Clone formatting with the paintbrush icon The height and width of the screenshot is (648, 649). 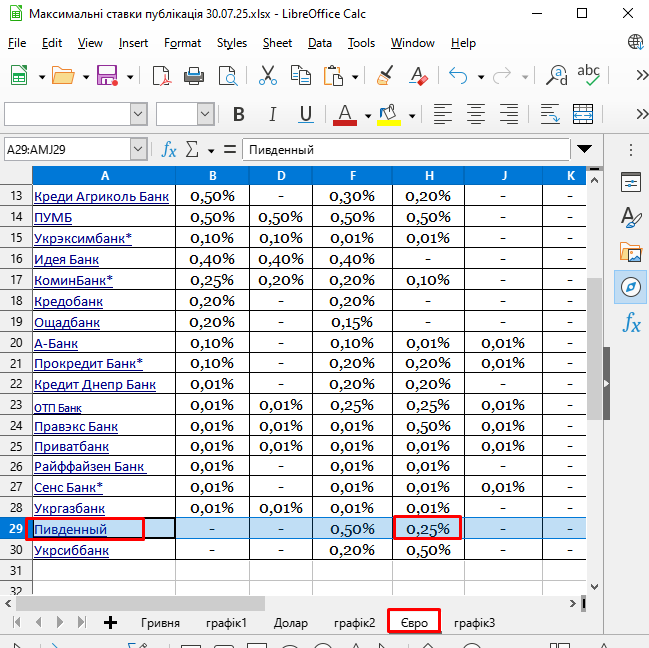point(385,76)
